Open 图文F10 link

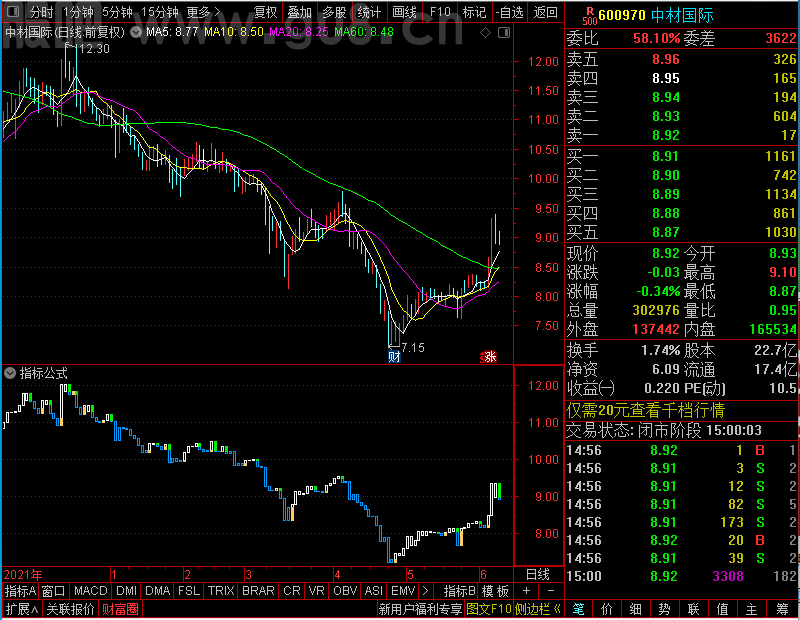[x=489, y=609]
